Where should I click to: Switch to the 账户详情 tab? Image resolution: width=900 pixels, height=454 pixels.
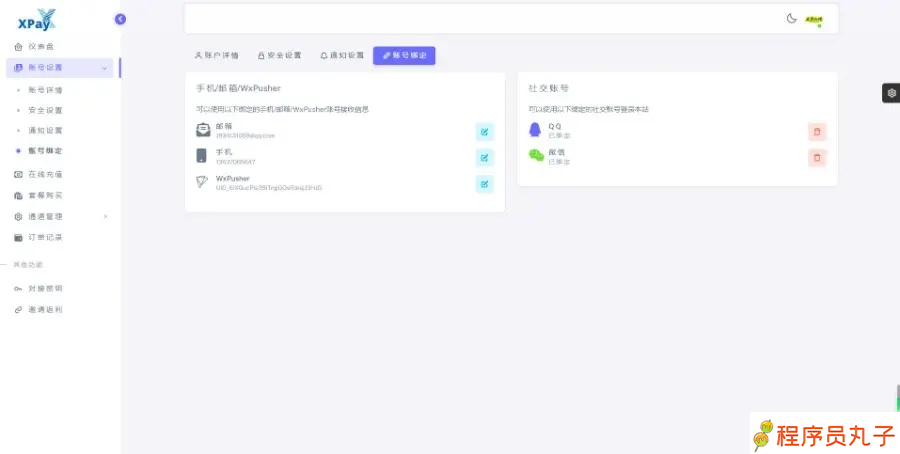217,56
